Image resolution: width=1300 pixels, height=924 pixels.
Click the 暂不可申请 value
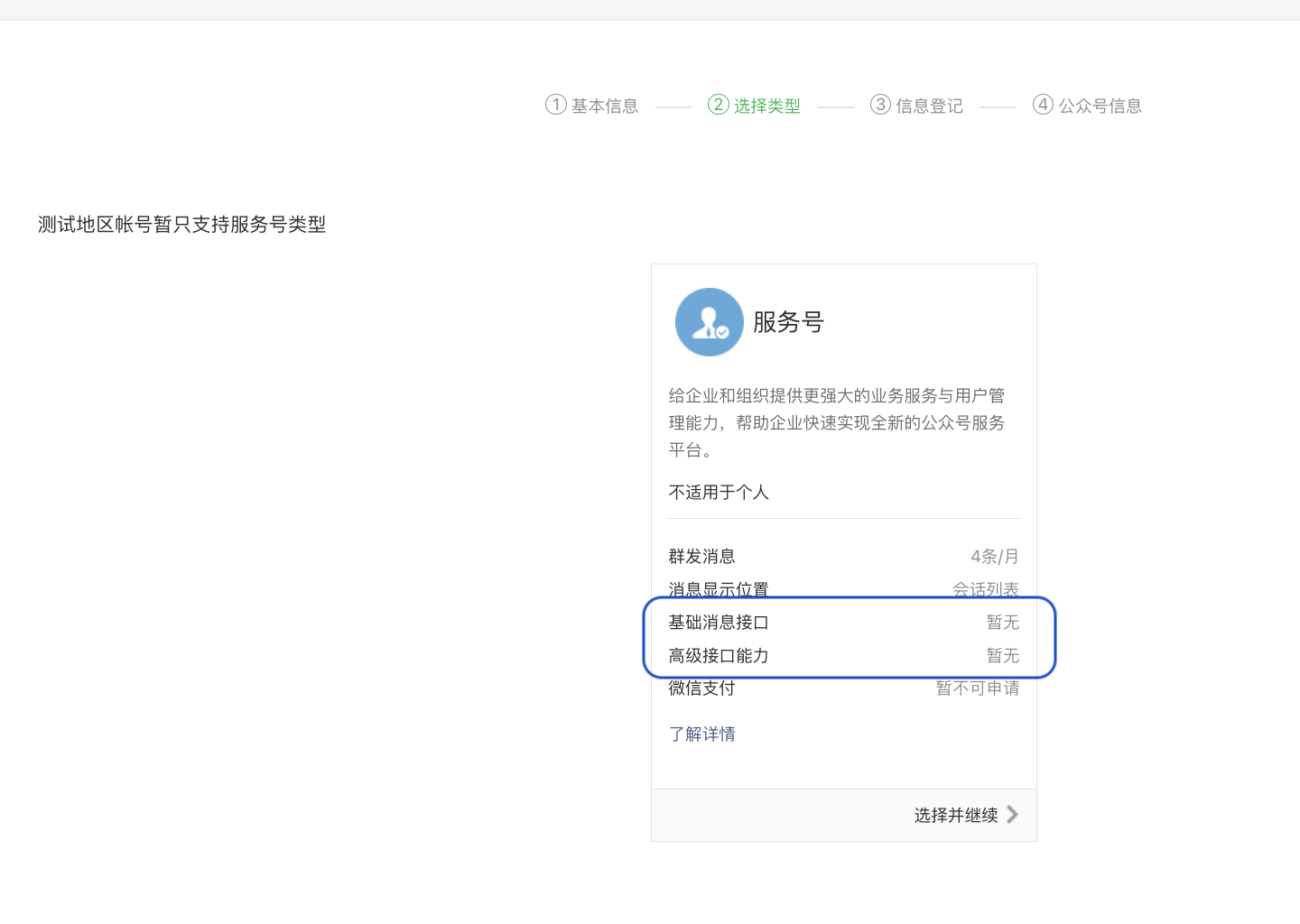tap(978, 688)
